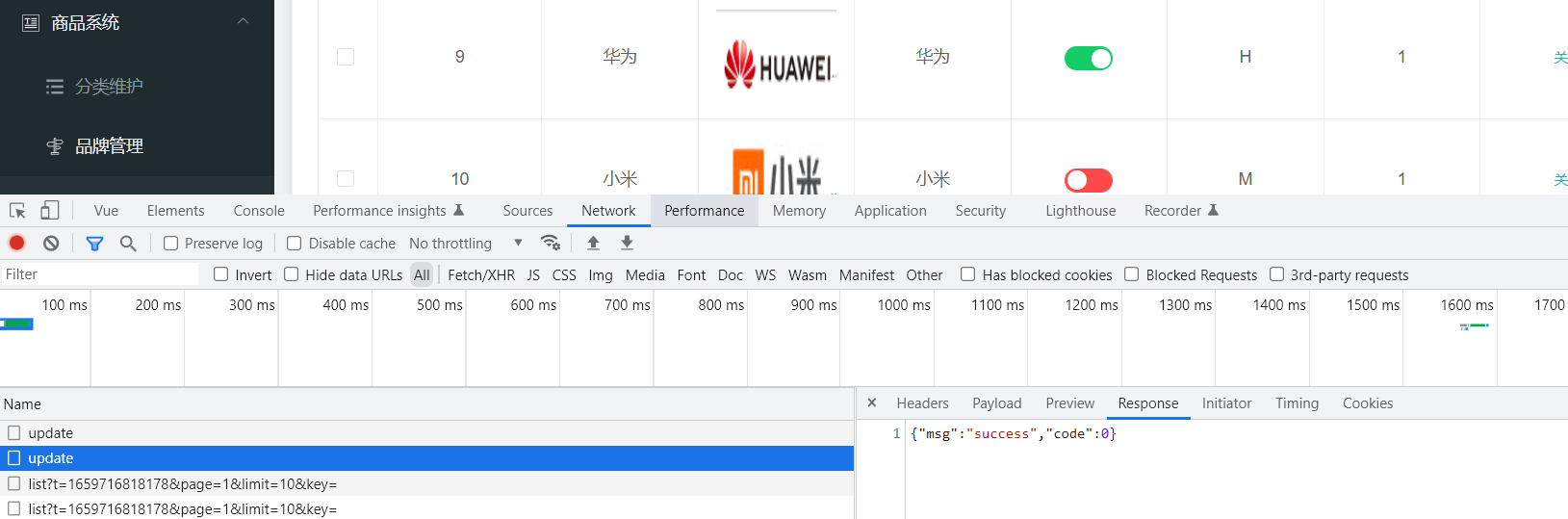Open the Application tab
The image size is (1568, 519).
(890, 211)
